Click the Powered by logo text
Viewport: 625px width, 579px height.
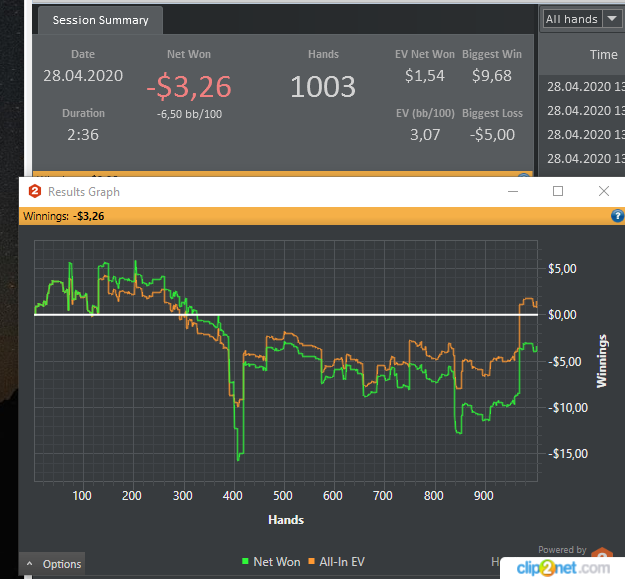562,550
